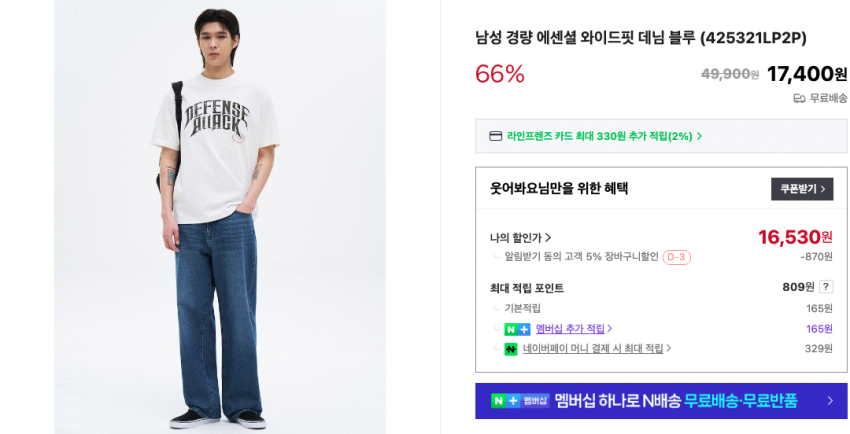
Task: Click the 멤버십 하나로 N배송 무료배송·무료반품 banner text
Action: tap(676, 401)
